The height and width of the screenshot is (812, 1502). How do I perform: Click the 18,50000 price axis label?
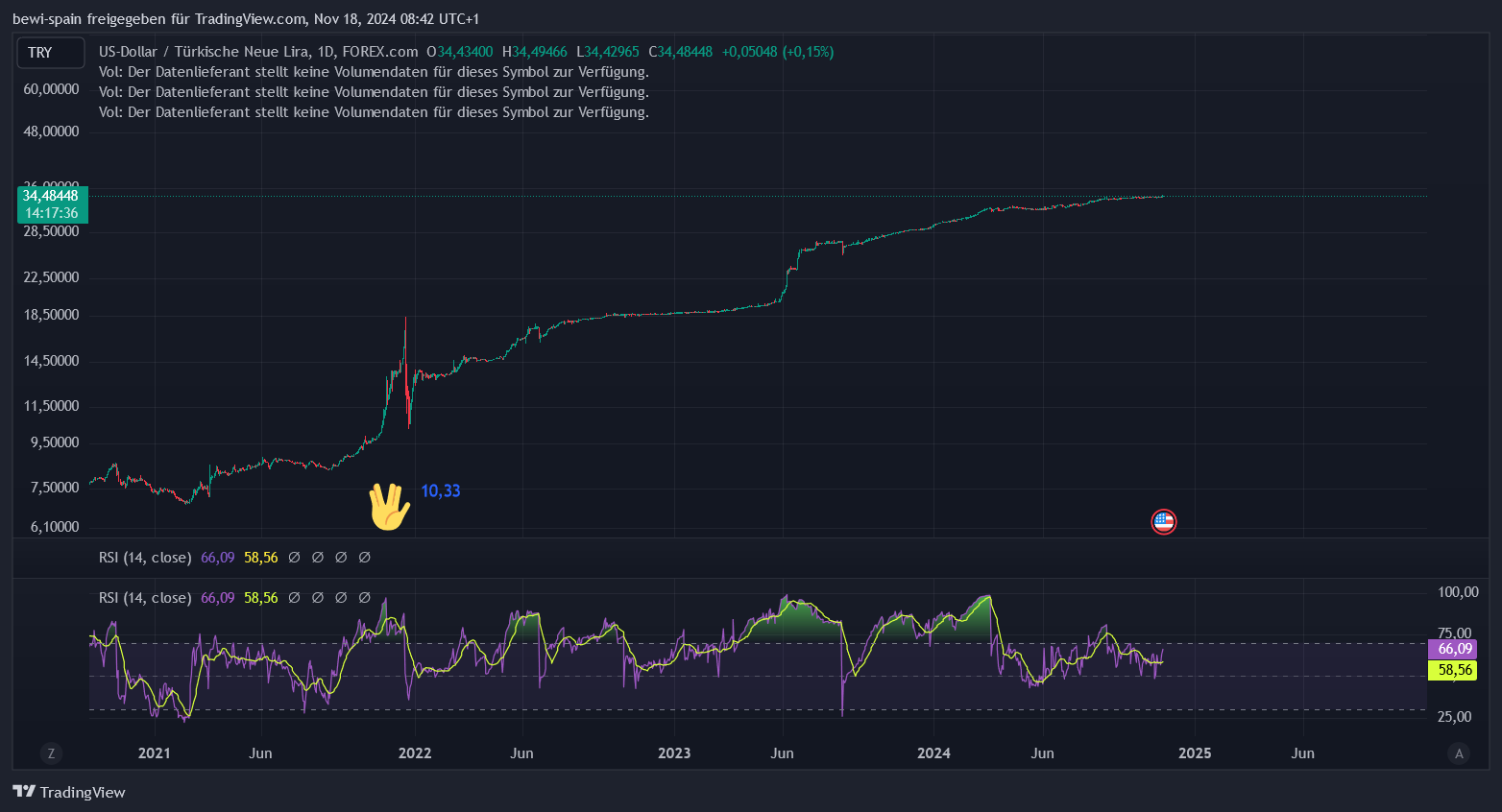(51, 315)
